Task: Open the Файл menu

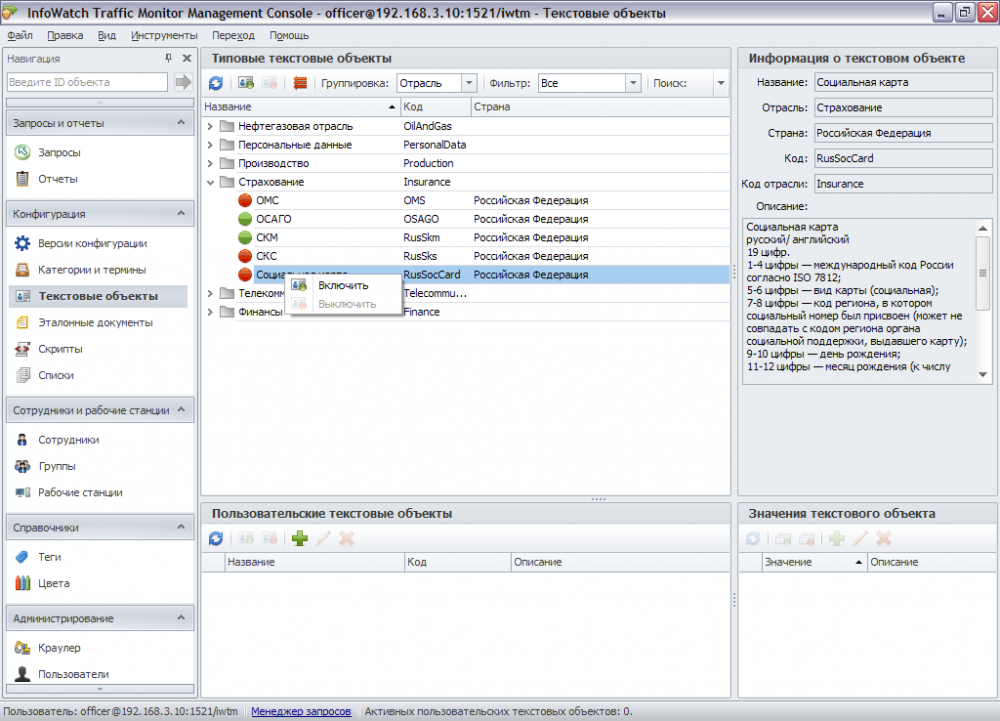Action: [x=20, y=35]
